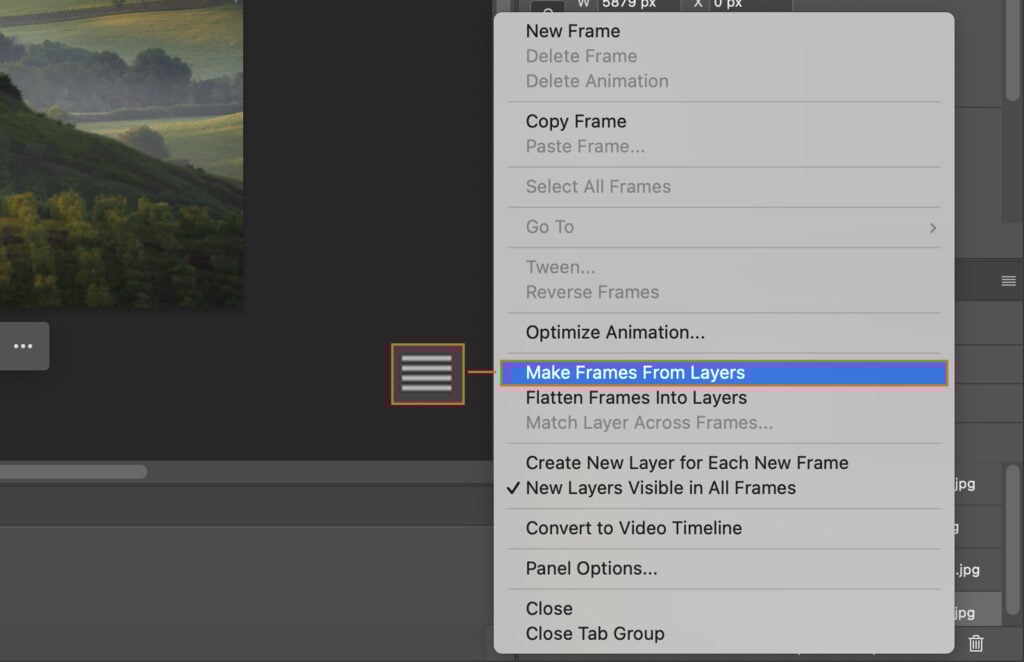Open the highlighted Timeline panel menu icon
This screenshot has width=1024, height=662.
(x=427, y=374)
